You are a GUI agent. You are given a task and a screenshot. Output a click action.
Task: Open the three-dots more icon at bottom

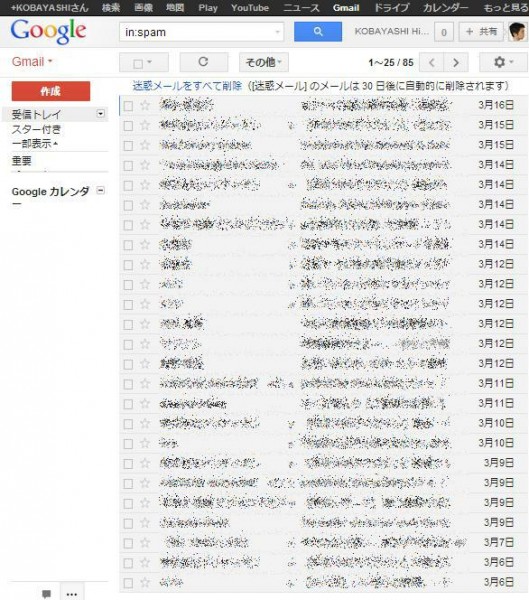tap(72, 593)
